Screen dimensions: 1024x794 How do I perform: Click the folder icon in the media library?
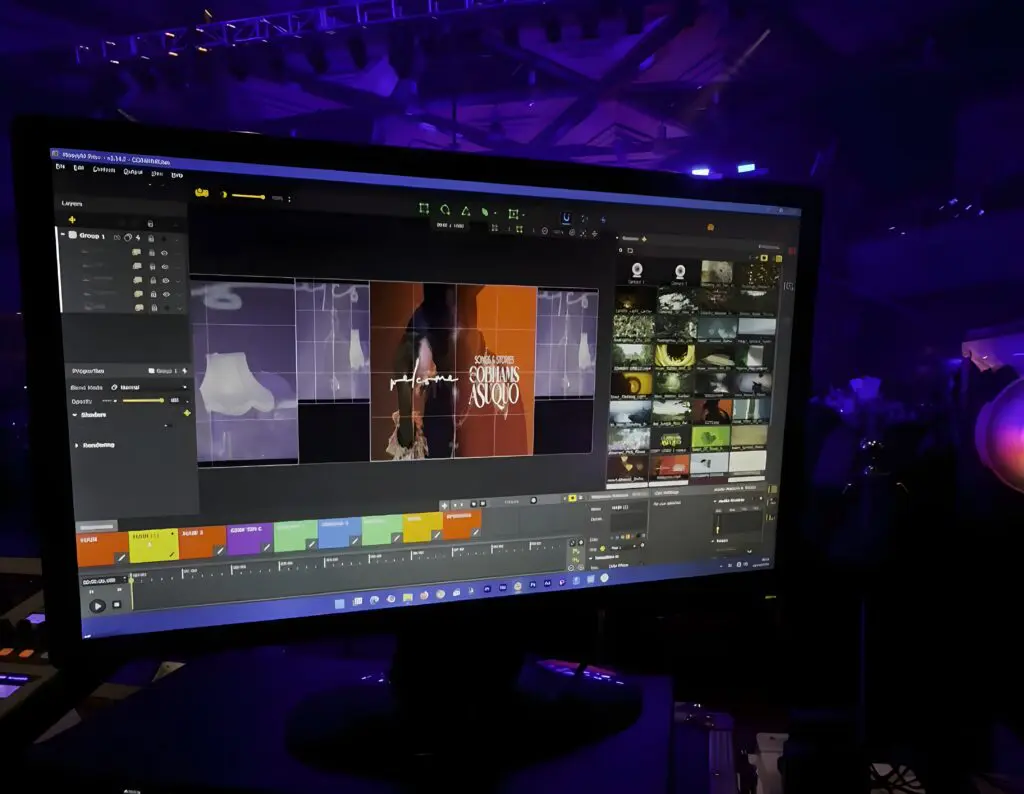pos(630,250)
